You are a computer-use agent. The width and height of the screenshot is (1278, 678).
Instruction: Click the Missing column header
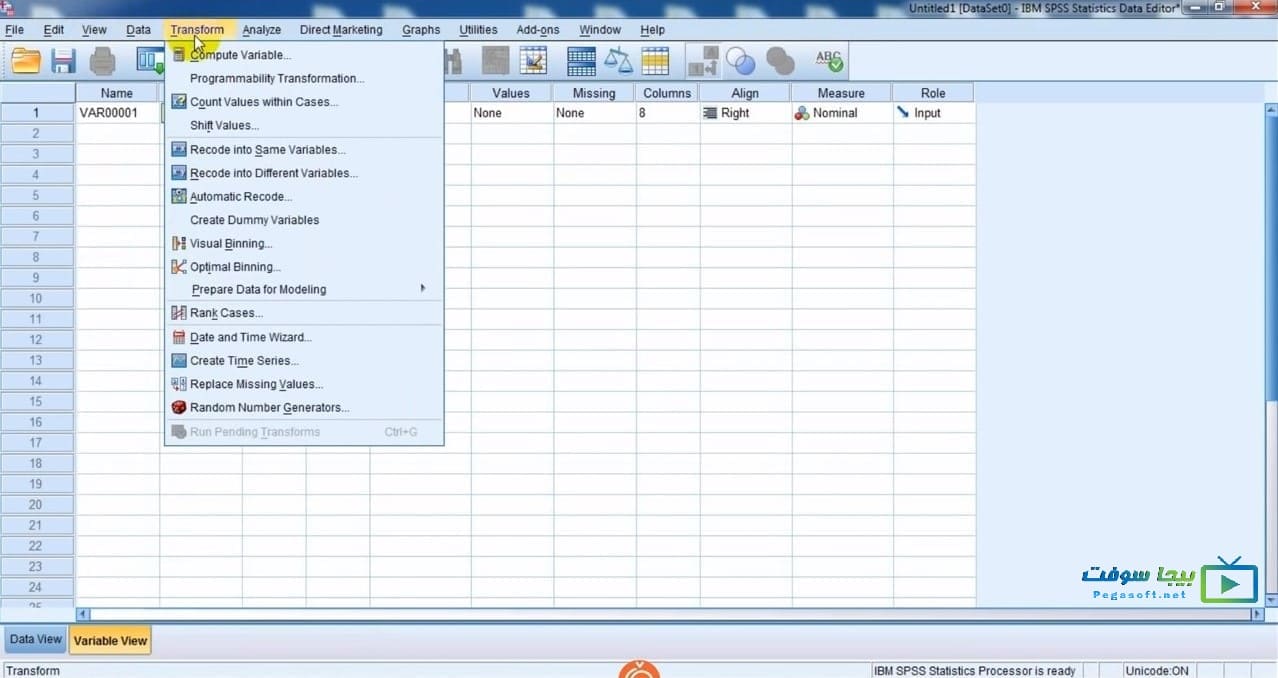594,93
